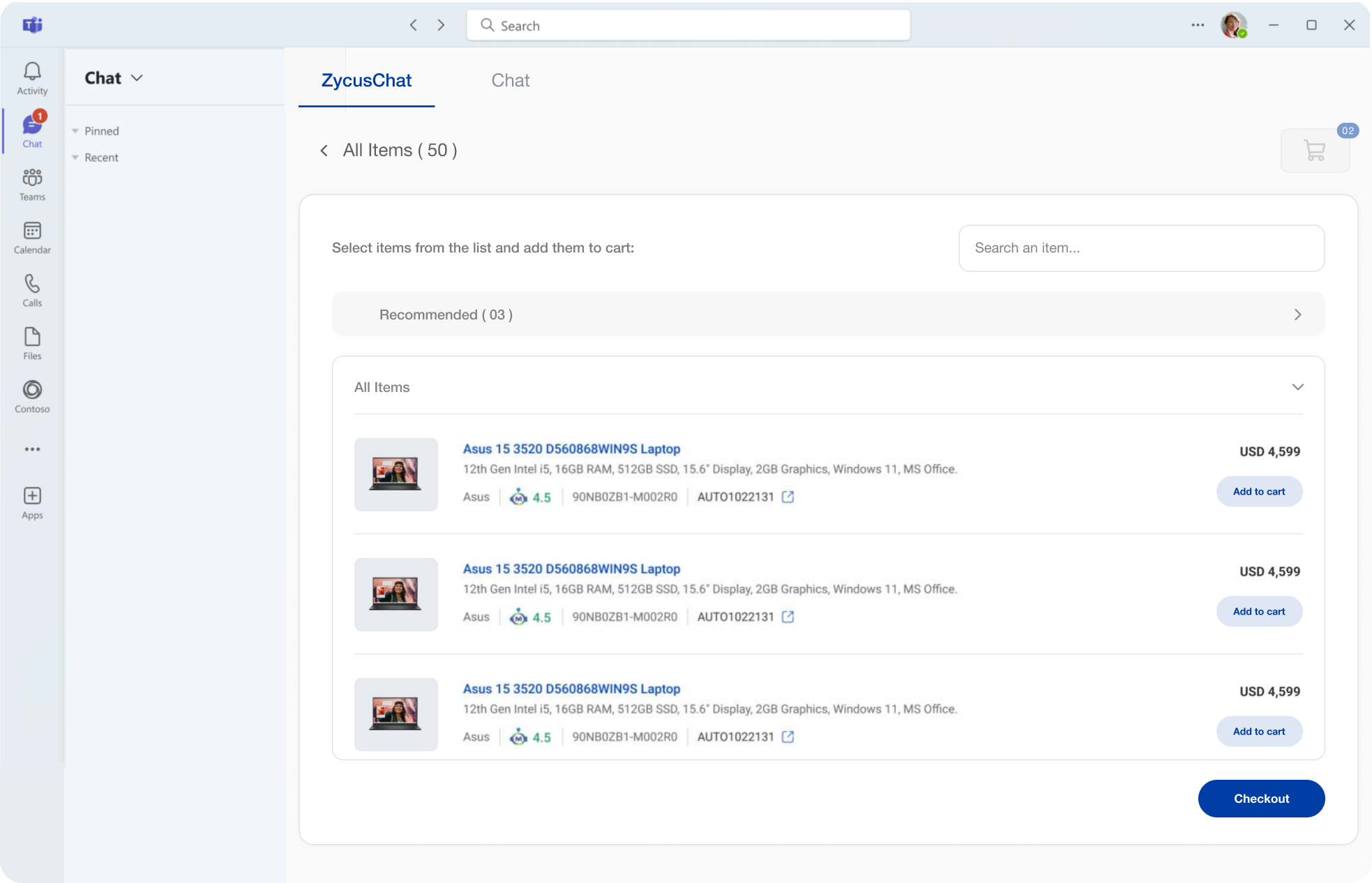Open the shopping cart with 02 items
1372x883 pixels.
1315,150
